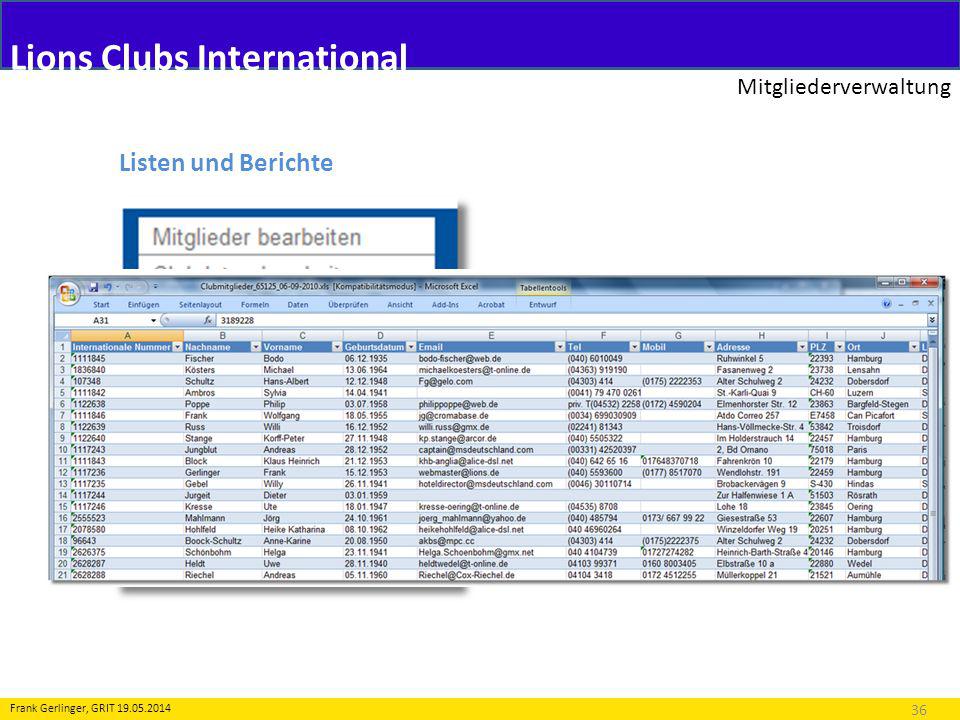Open the Nachname column filter dropdown

[256, 347]
